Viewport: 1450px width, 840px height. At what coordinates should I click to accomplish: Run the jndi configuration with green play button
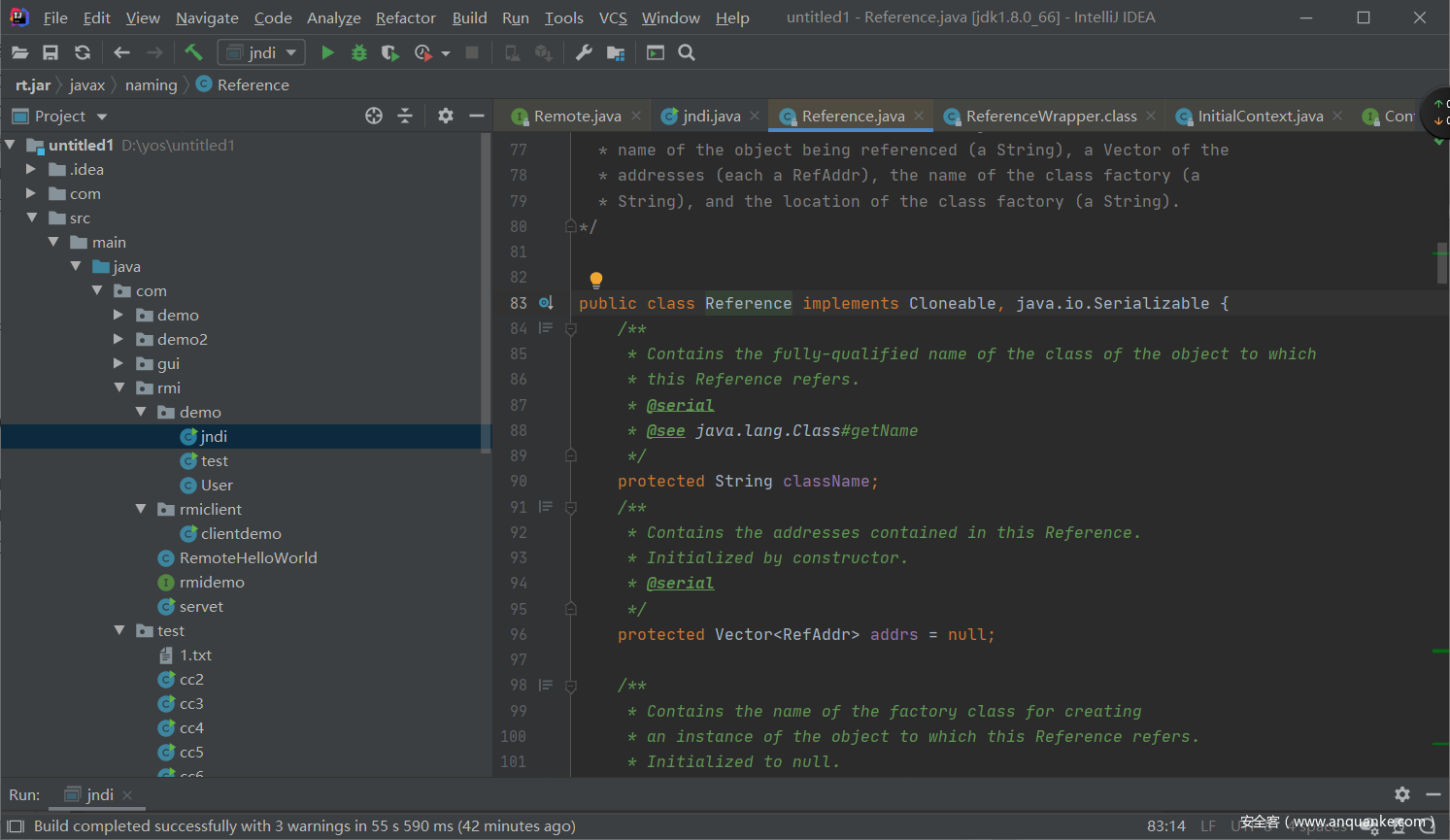[x=327, y=52]
